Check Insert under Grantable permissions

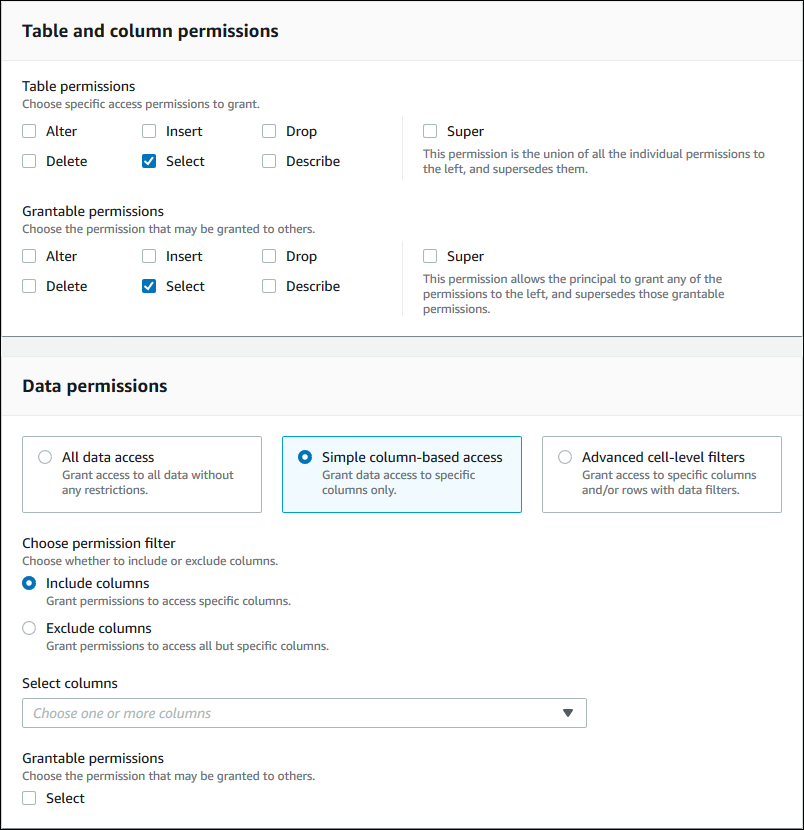tap(148, 256)
